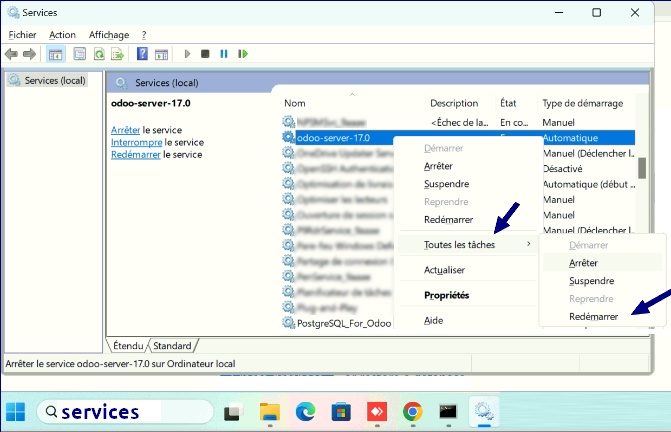
Task: Open the red AnyDesk-like taskbar app
Action: pyautogui.click(x=377, y=412)
